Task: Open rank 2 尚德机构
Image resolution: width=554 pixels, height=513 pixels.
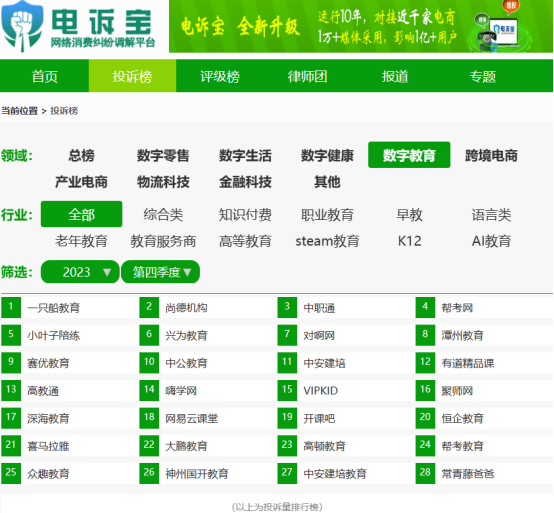Action: tap(186, 308)
